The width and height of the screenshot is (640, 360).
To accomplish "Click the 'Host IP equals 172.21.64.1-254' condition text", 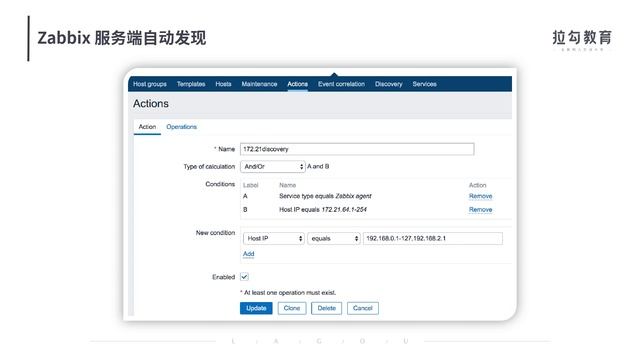I will [323, 210].
